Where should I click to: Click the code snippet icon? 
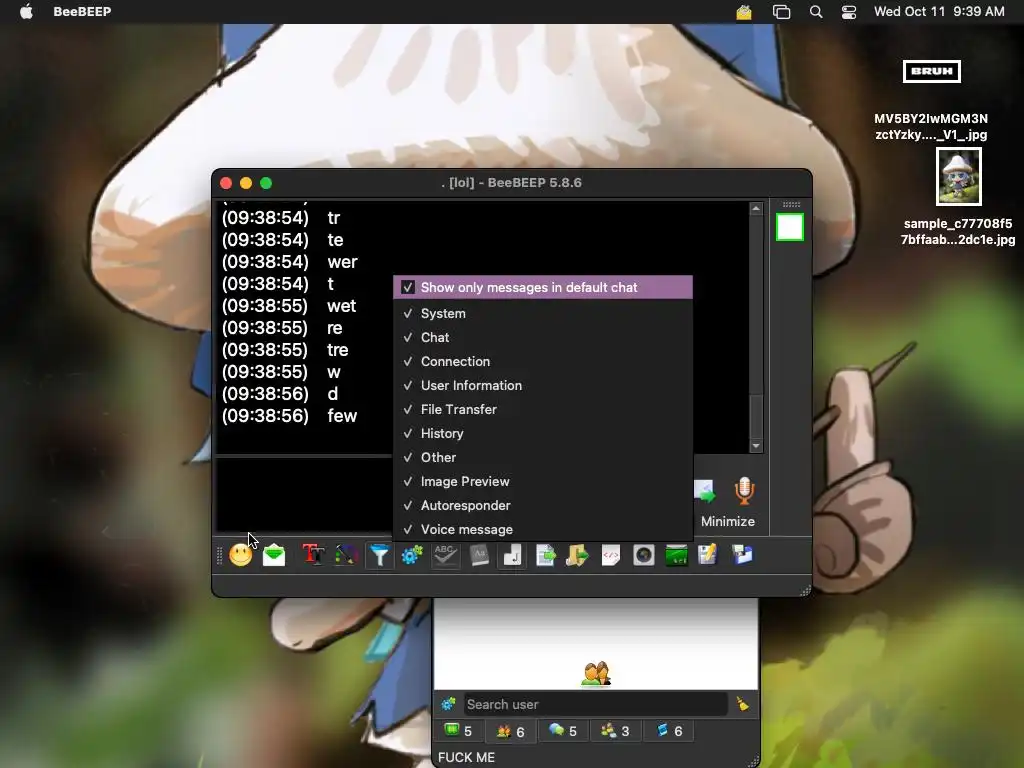(x=611, y=556)
